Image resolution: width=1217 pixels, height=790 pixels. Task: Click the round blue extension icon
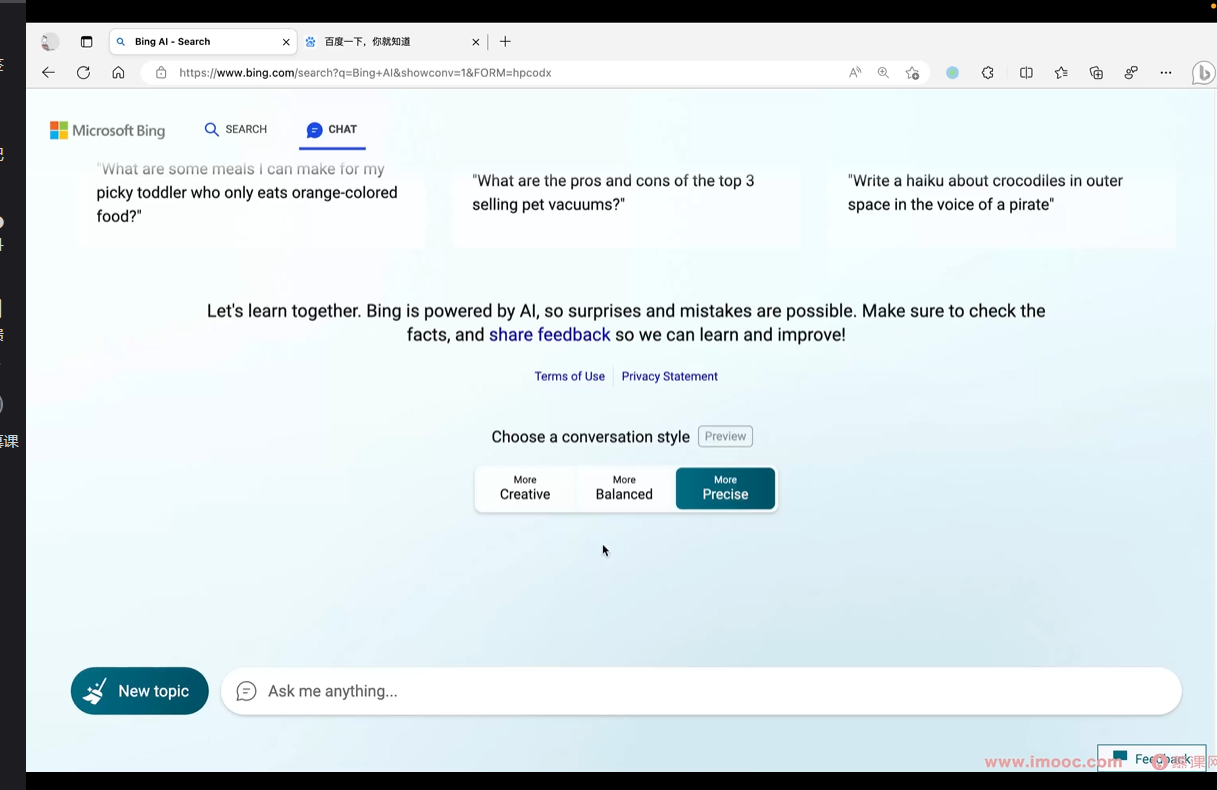[x=952, y=72]
